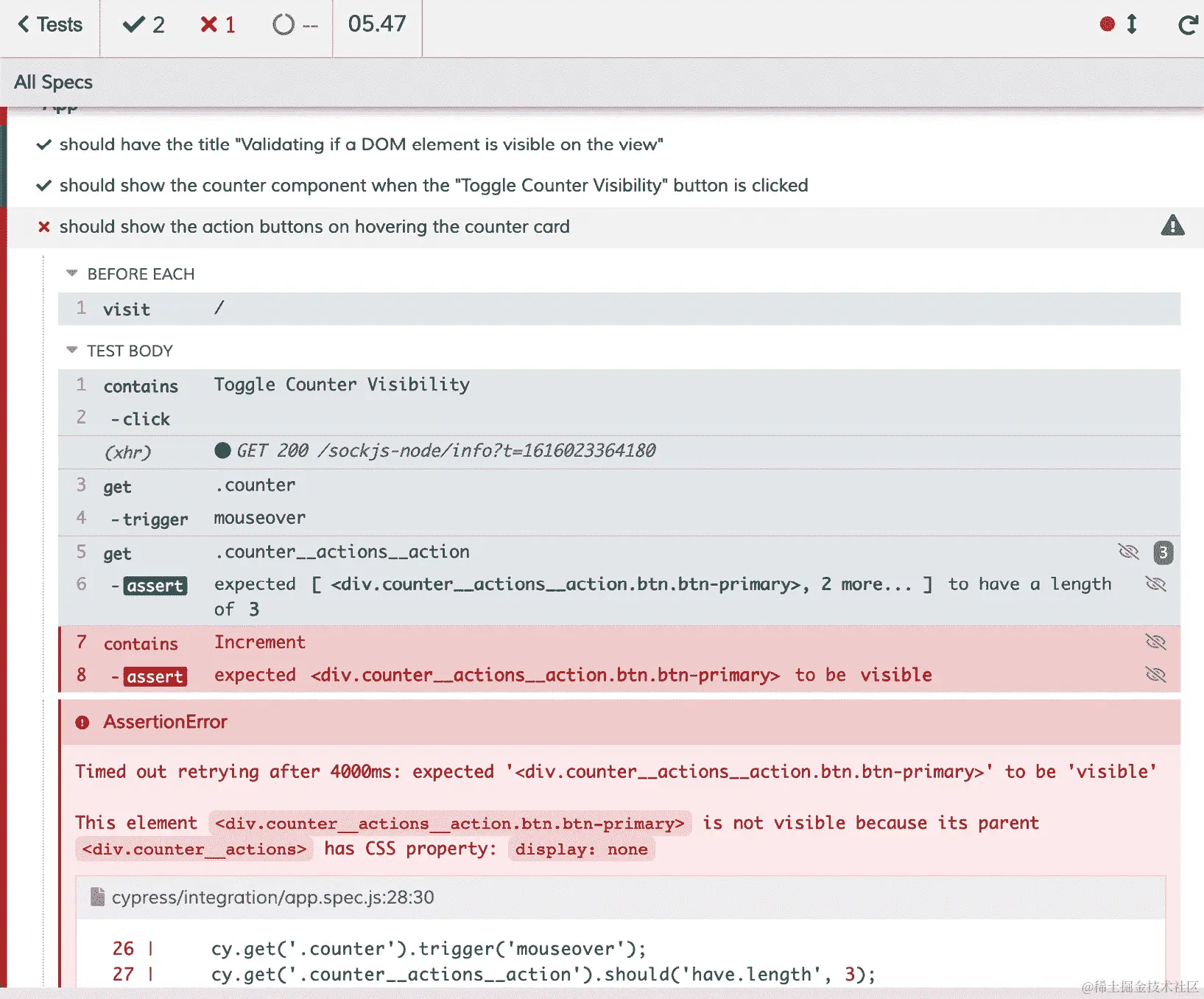Select the contains Toggle Counter Visibility command

619,385
